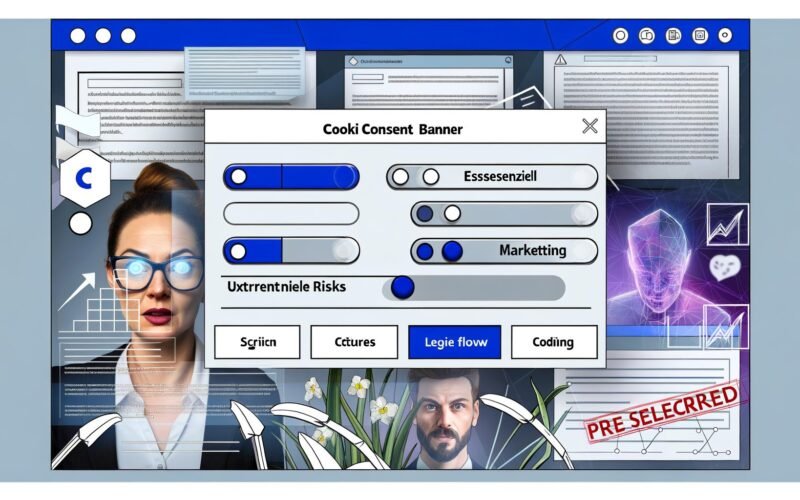Viewport: 800px width, 500px height.
Task: Click the Cooki Consent Banner title
Action: [x=392, y=129]
